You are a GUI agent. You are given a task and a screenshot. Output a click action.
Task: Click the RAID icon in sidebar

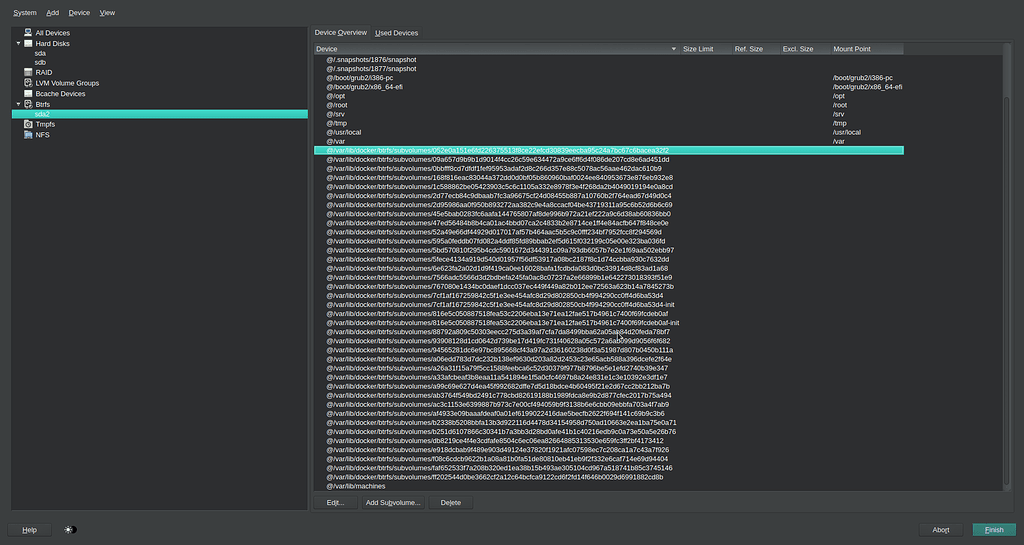tap(28, 72)
